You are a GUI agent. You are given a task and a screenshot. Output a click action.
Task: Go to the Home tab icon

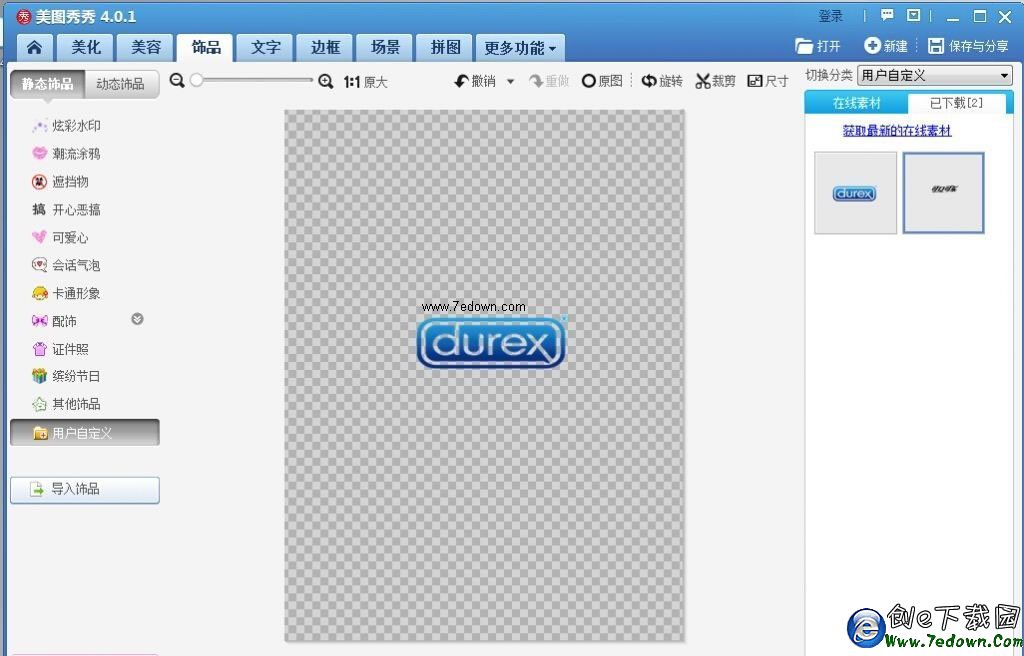point(34,48)
